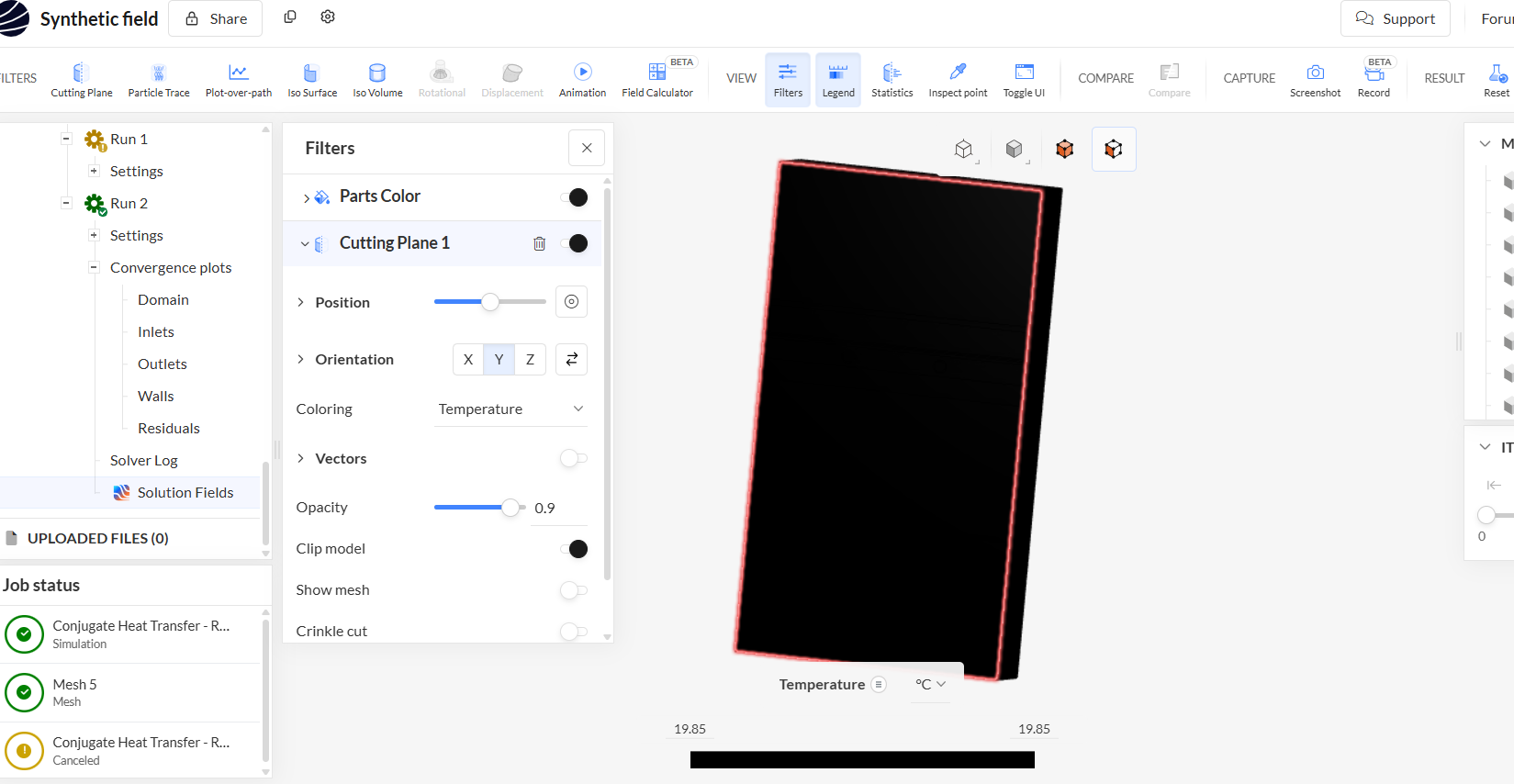This screenshot has width=1514, height=784.
Task: Toggle the Filters panel in the View toolbar
Action: point(788,80)
